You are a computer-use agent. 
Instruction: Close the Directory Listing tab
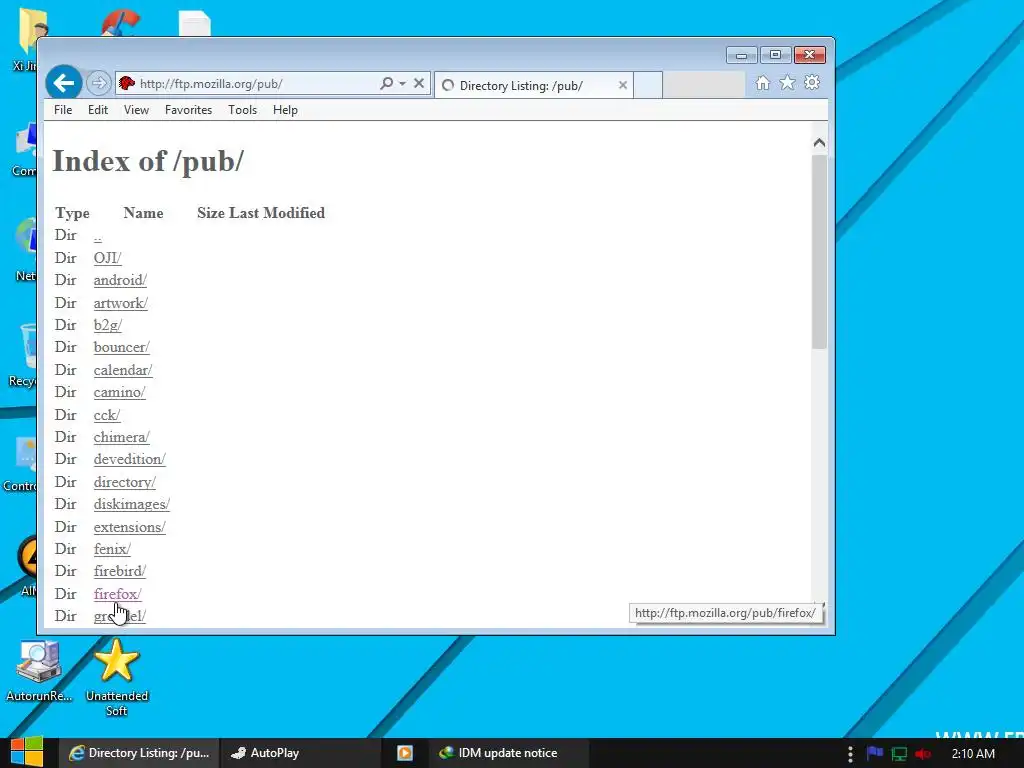[x=622, y=85]
